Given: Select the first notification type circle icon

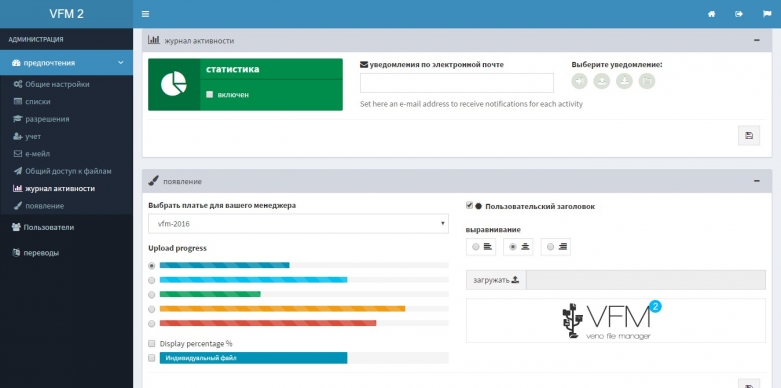Looking at the screenshot, I should pos(579,81).
